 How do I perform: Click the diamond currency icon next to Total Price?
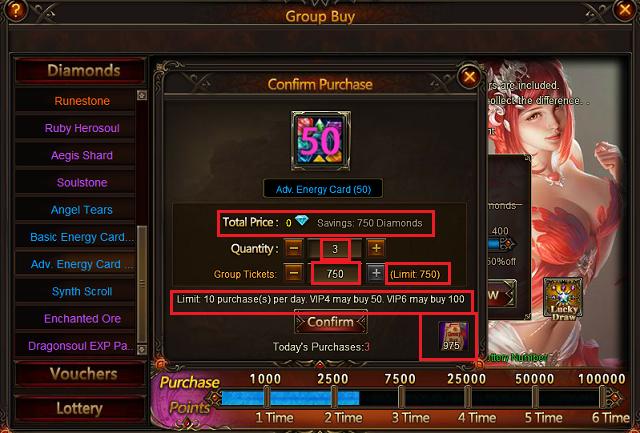coord(302,221)
